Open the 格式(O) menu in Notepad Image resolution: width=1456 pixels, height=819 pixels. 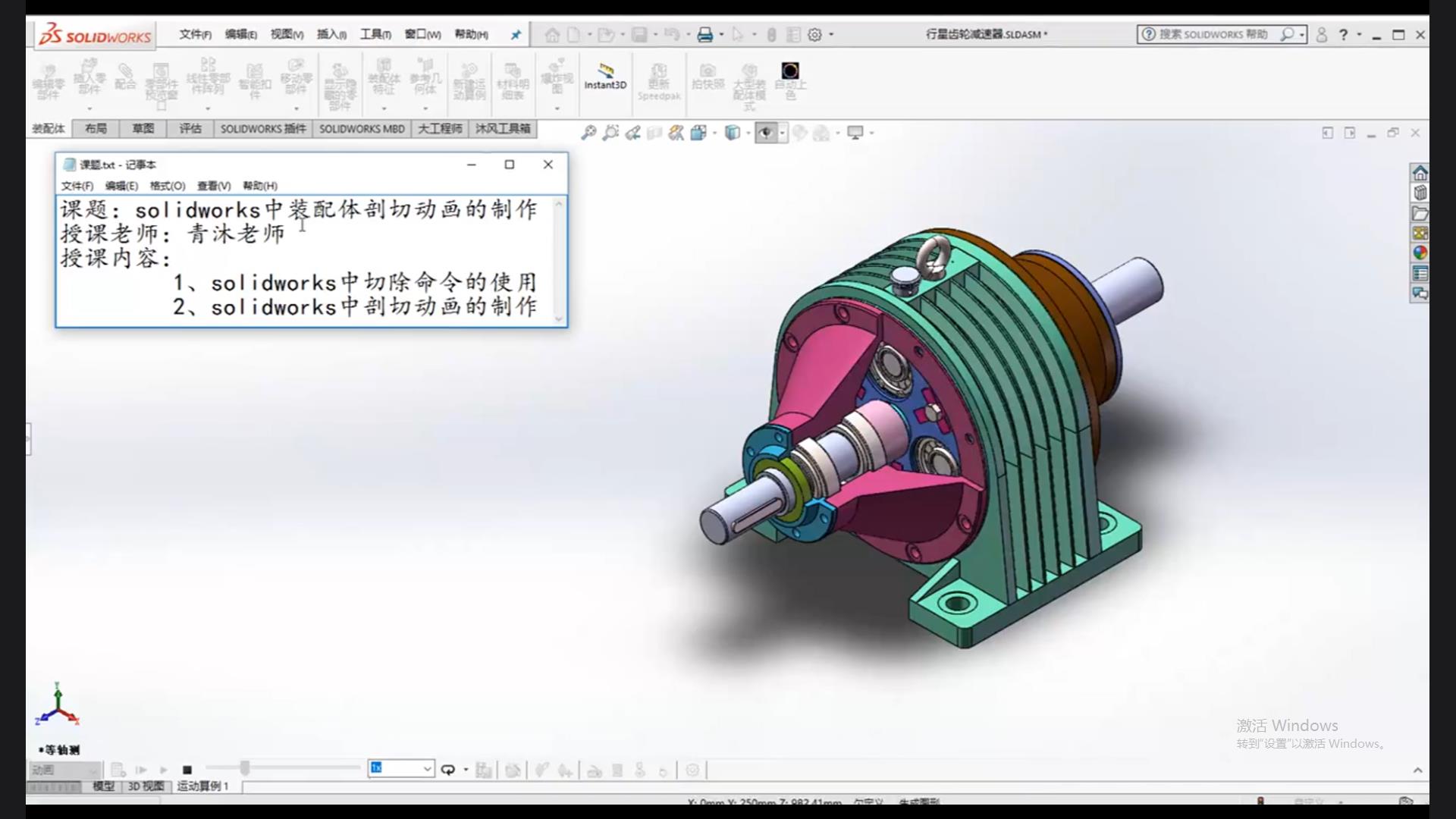[x=168, y=186]
